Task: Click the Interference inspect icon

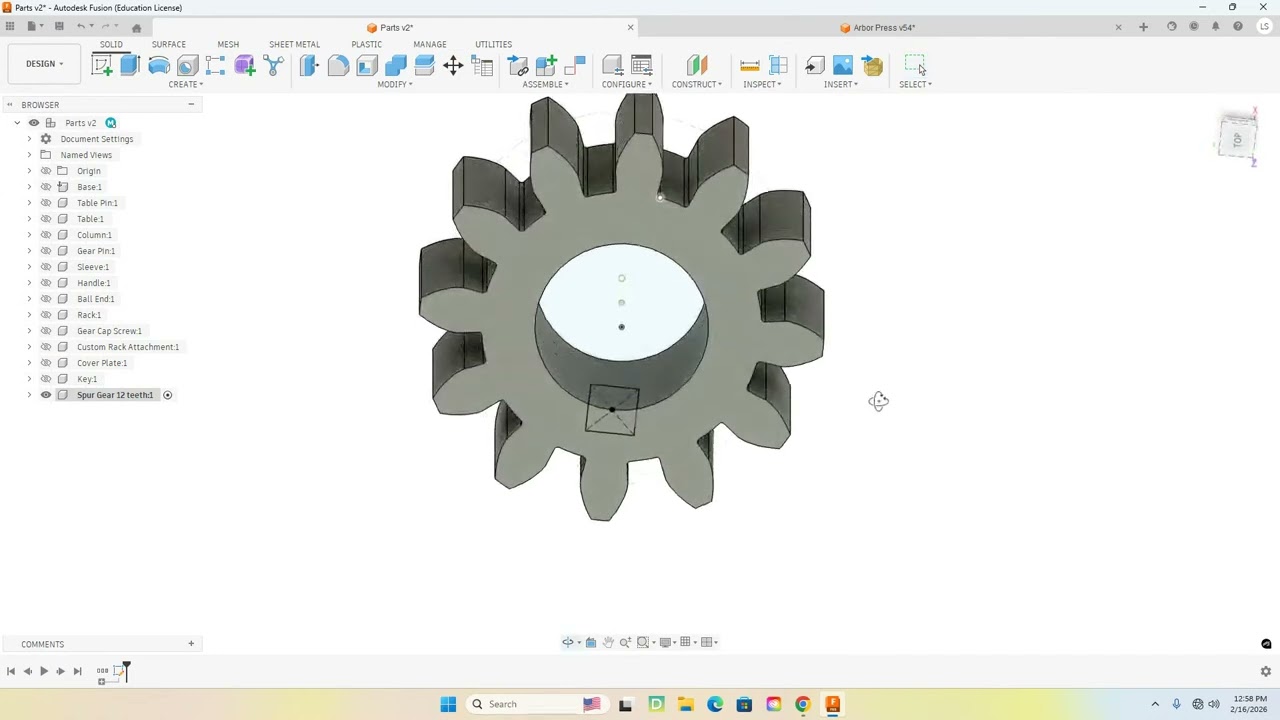Action: coord(779,66)
